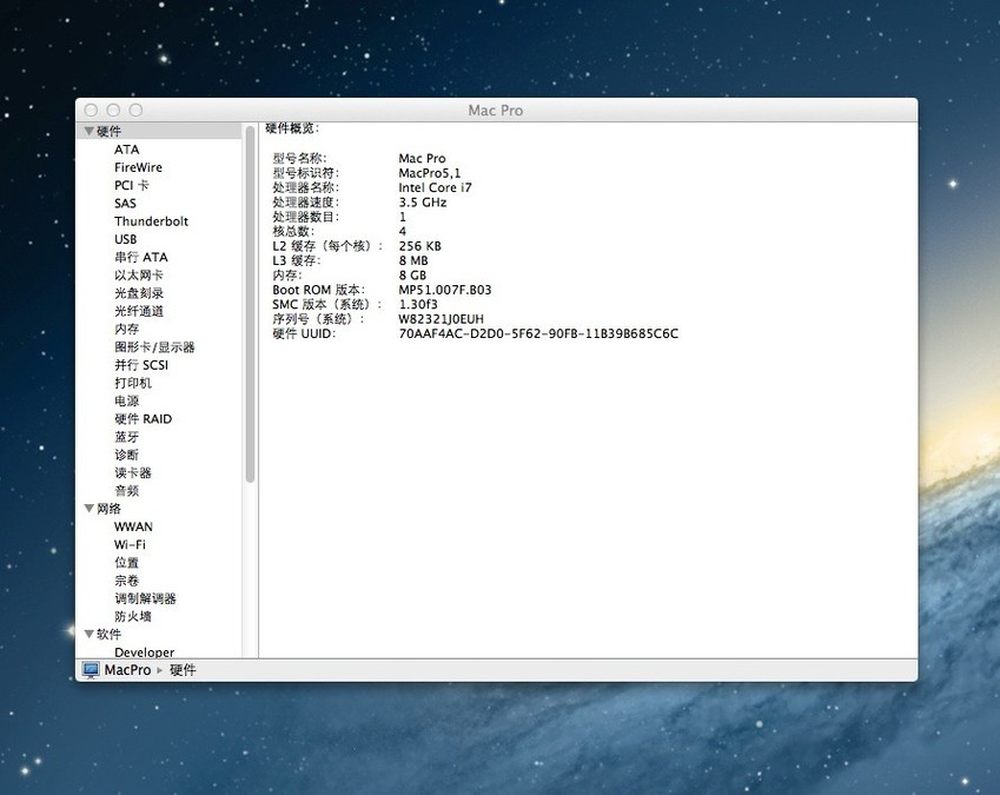
Task: Select 诊断 in the sidebar
Action: (x=127, y=455)
